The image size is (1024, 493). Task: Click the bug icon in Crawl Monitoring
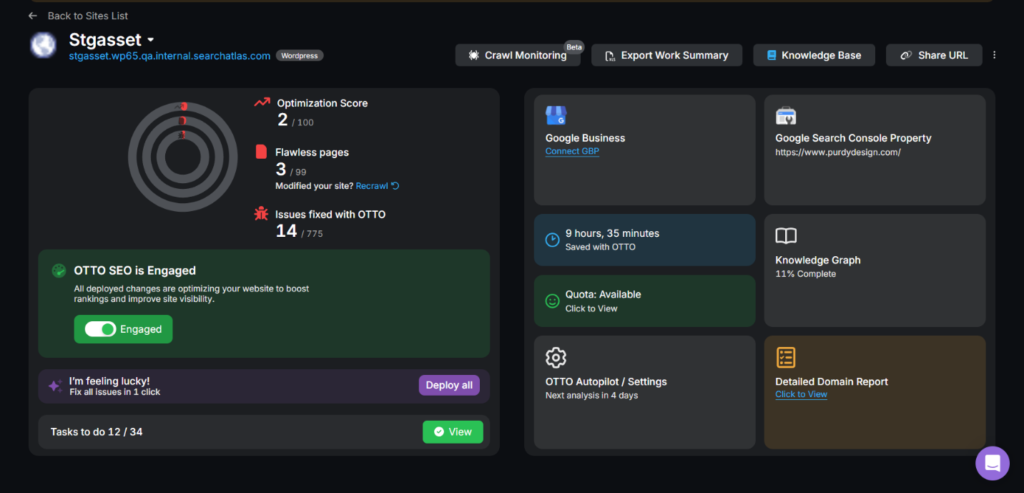473,56
